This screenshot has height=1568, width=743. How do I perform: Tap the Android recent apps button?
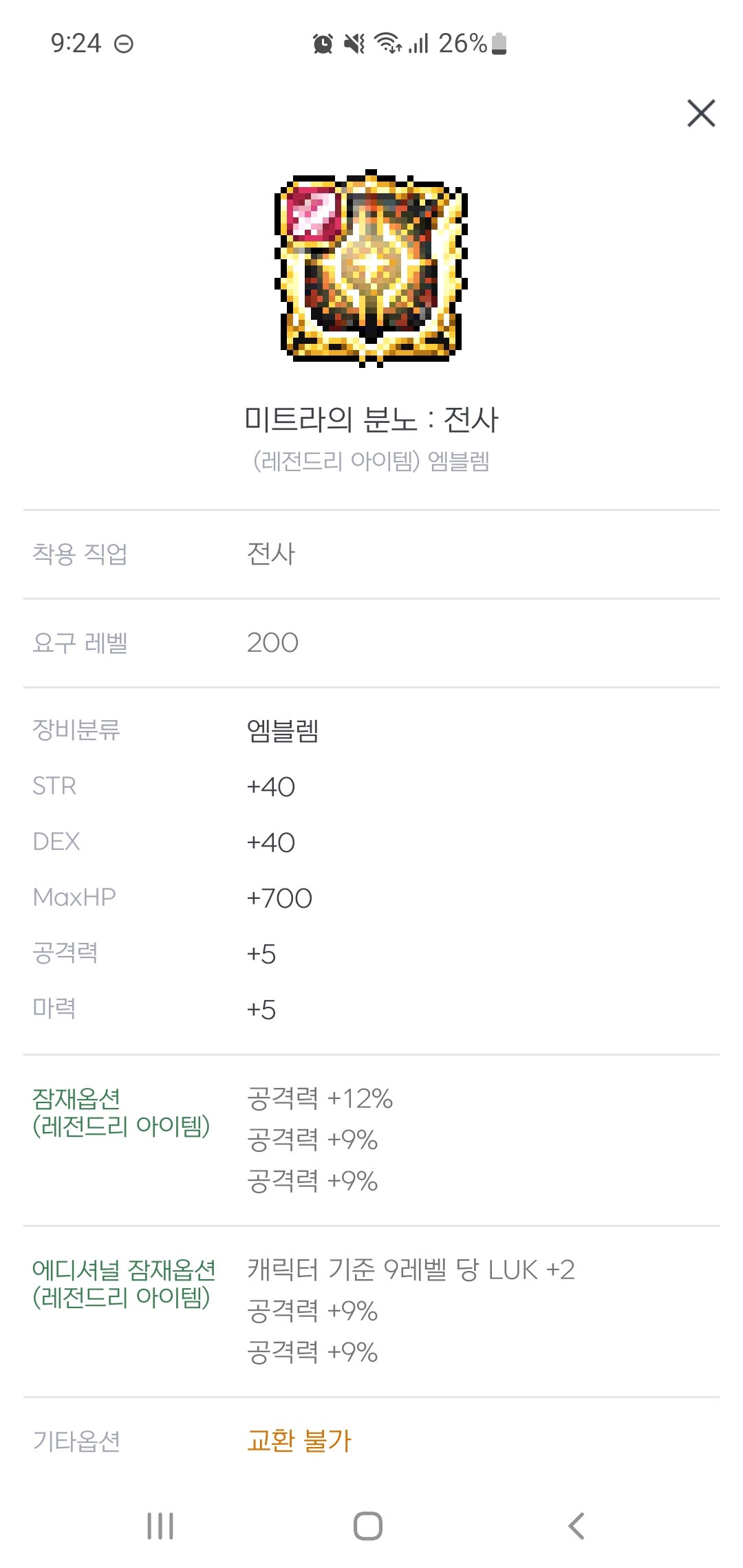point(160,1525)
